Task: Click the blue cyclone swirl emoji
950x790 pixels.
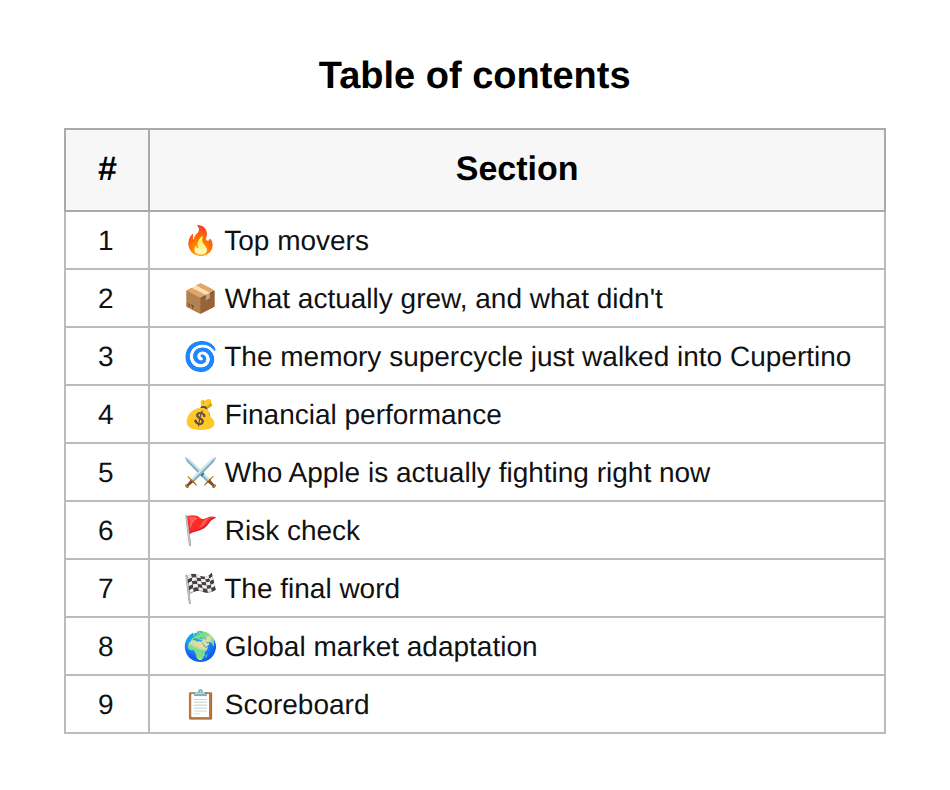Action: 200,357
